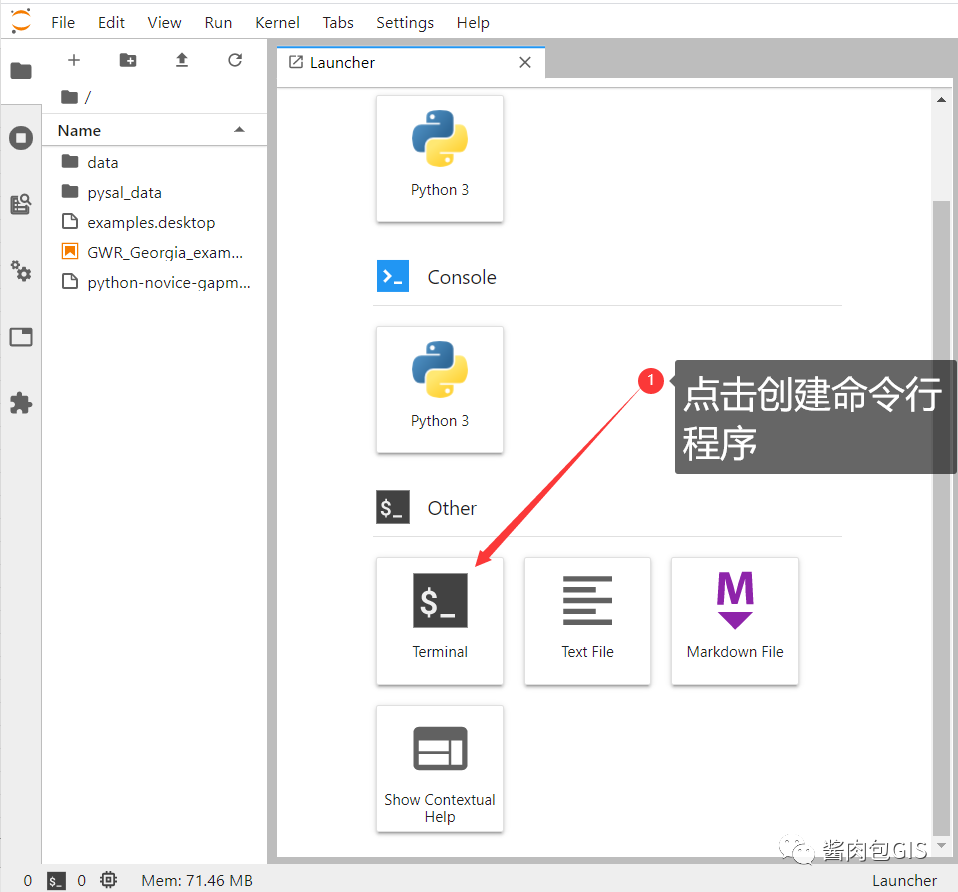Launch a Terminal from the Other section

[440, 621]
